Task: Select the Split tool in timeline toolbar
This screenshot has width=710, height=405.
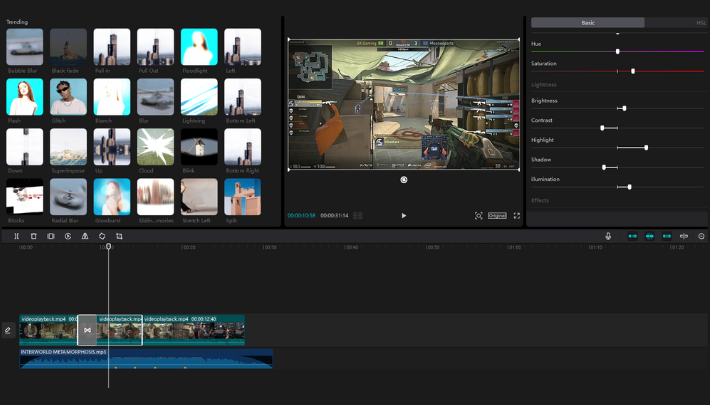Action: pyautogui.click(x=16, y=236)
